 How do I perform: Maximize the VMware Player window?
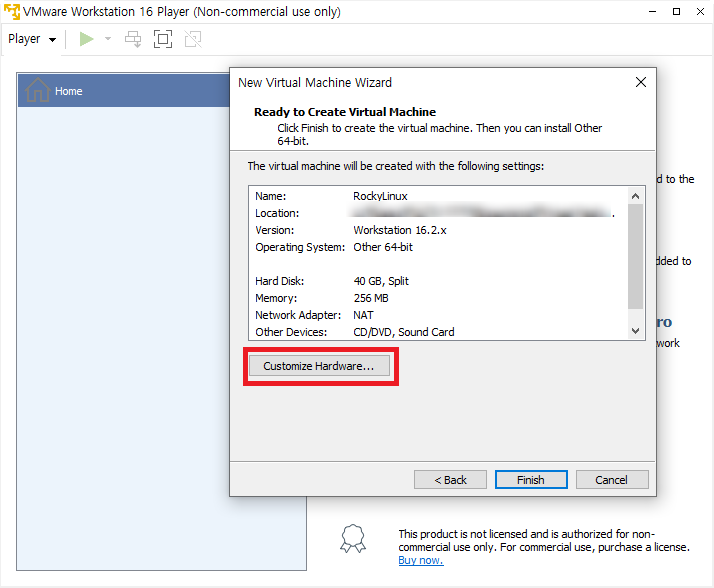[676, 11]
